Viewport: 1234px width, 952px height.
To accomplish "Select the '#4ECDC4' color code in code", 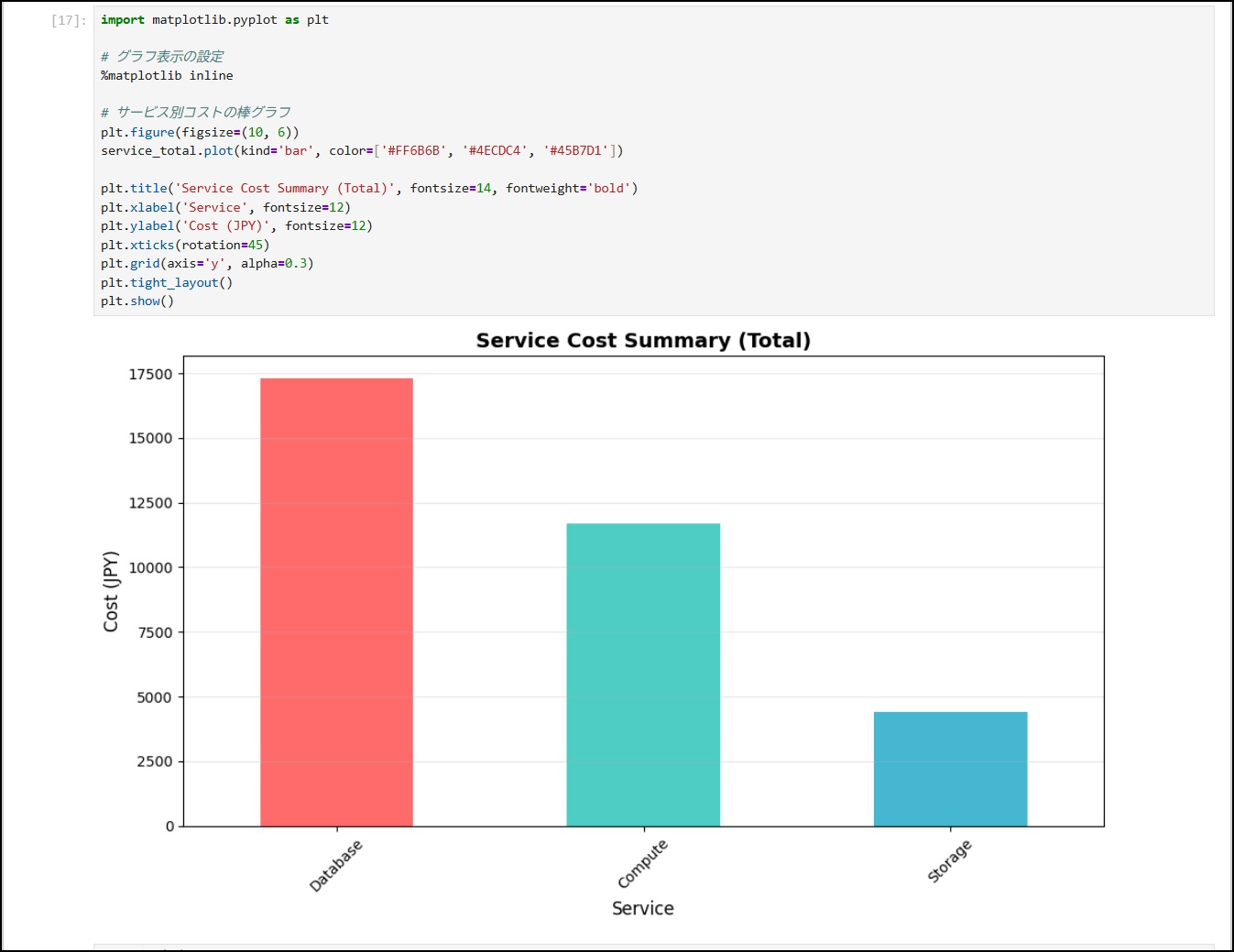I will (495, 151).
